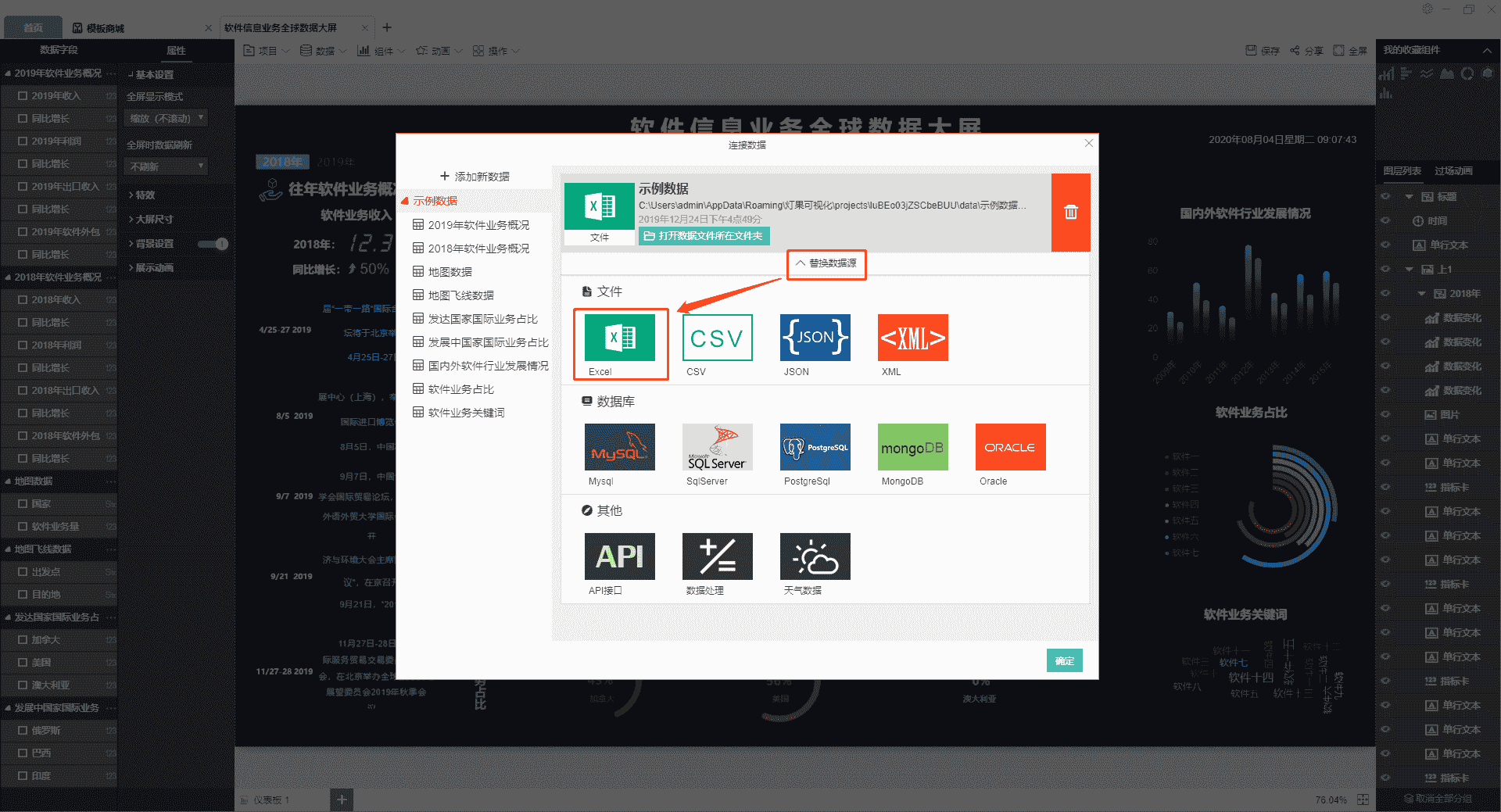Select the PostgreSql database source
Viewport: 1501px width, 812px height.
tap(815, 447)
